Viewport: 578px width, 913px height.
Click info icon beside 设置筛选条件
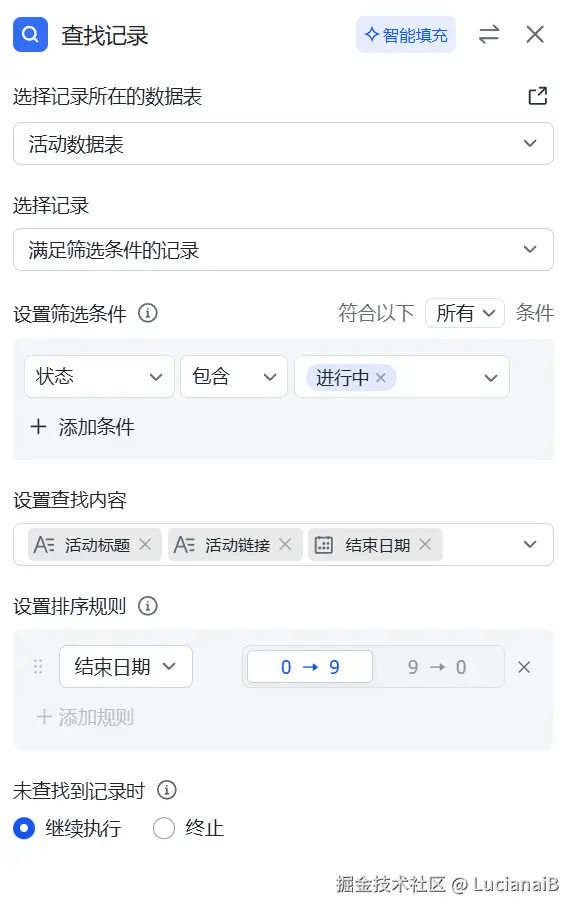point(148,313)
